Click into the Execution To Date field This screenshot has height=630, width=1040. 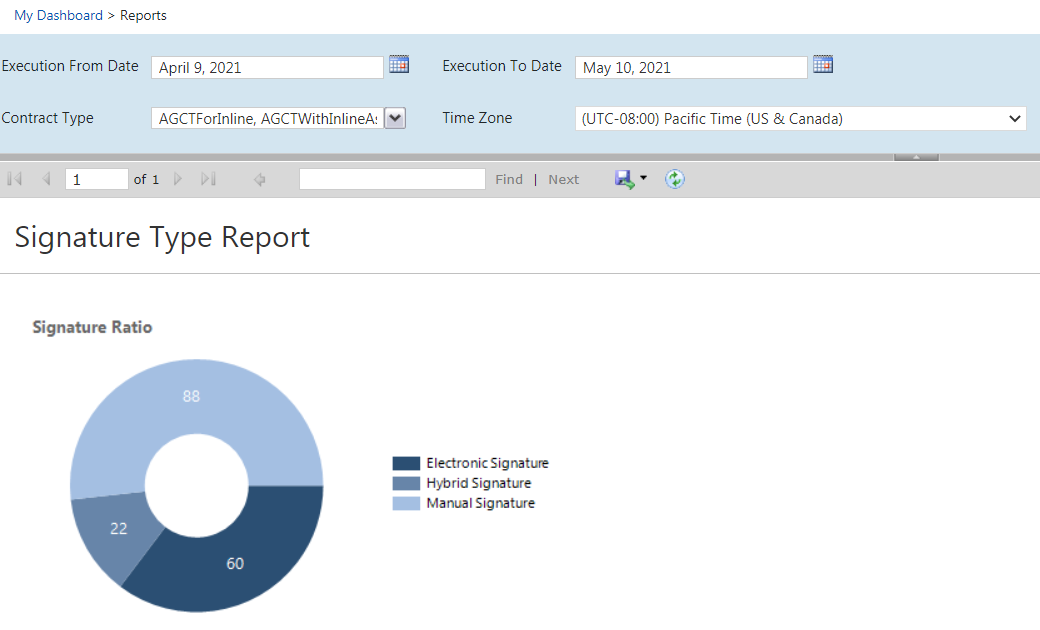[690, 68]
